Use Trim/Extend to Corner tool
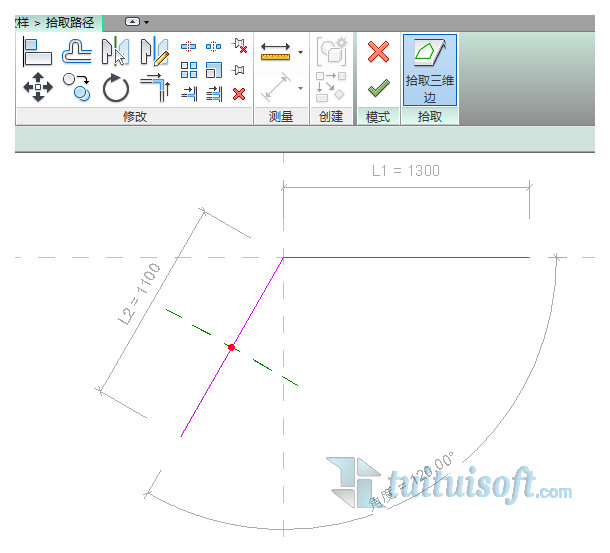Viewport: 610px width, 553px height. click(156, 88)
